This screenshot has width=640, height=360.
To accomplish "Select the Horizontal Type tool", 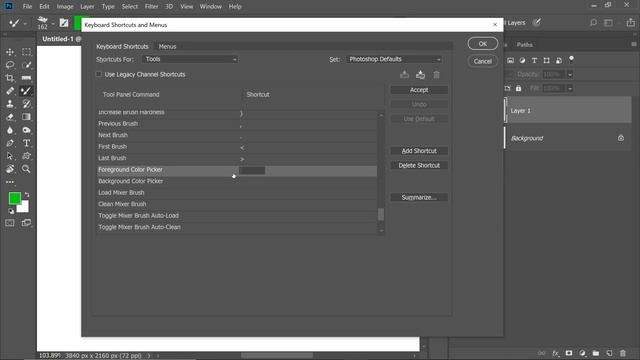I will [26, 143].
